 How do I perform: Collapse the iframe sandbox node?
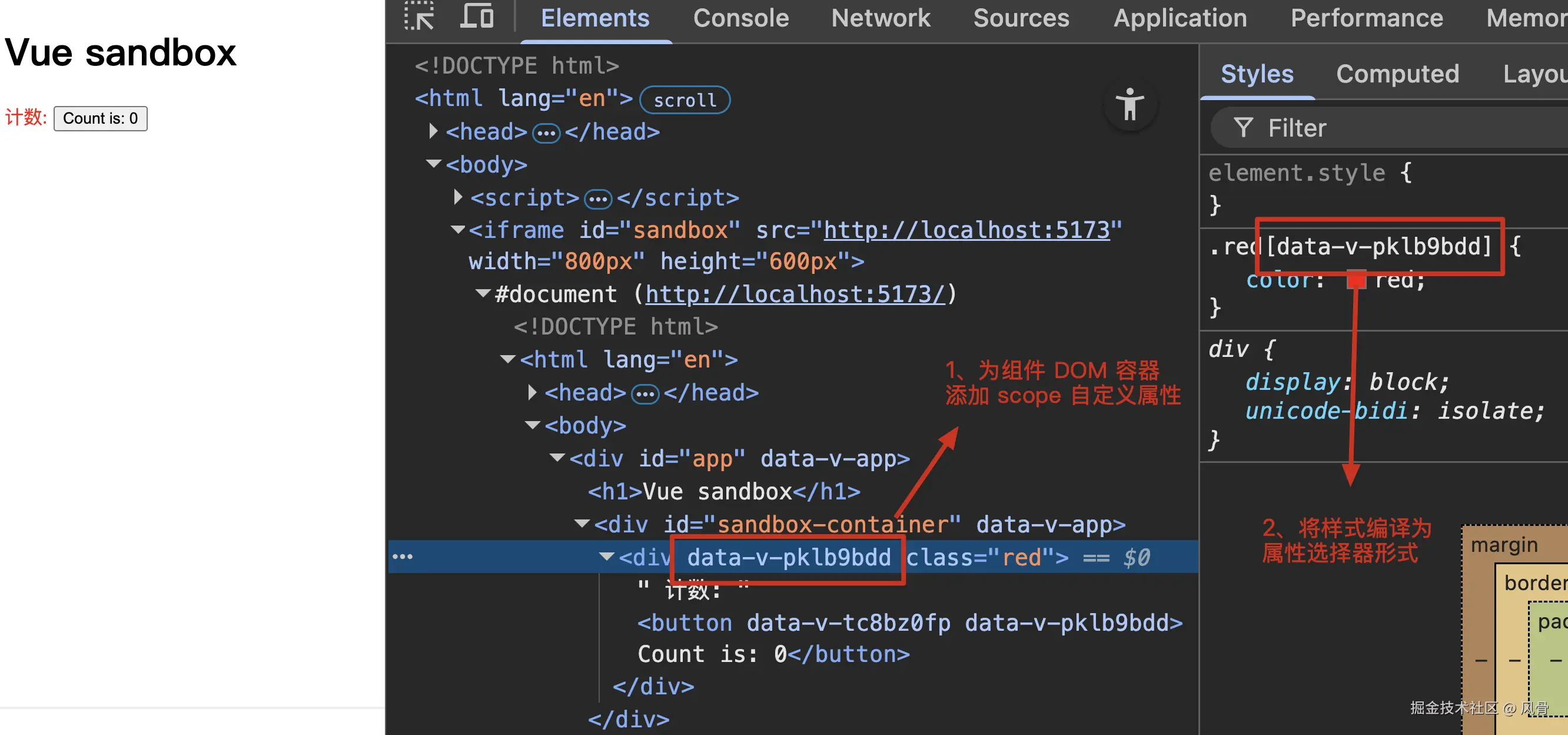pyautogui.click(x=457, y=230)
